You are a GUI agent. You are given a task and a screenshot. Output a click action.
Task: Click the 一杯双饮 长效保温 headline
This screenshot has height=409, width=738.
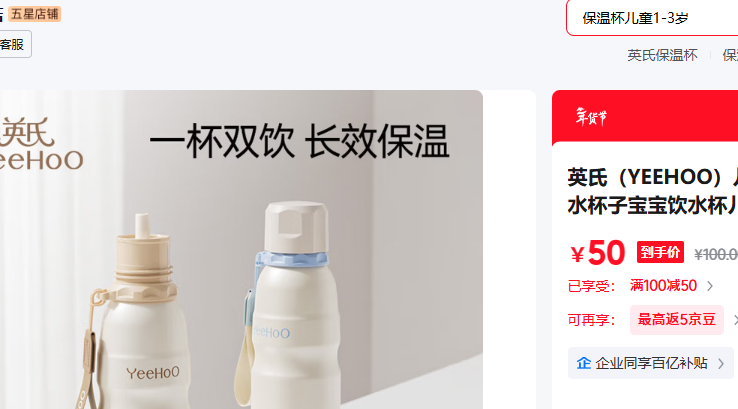coord(299,141)
